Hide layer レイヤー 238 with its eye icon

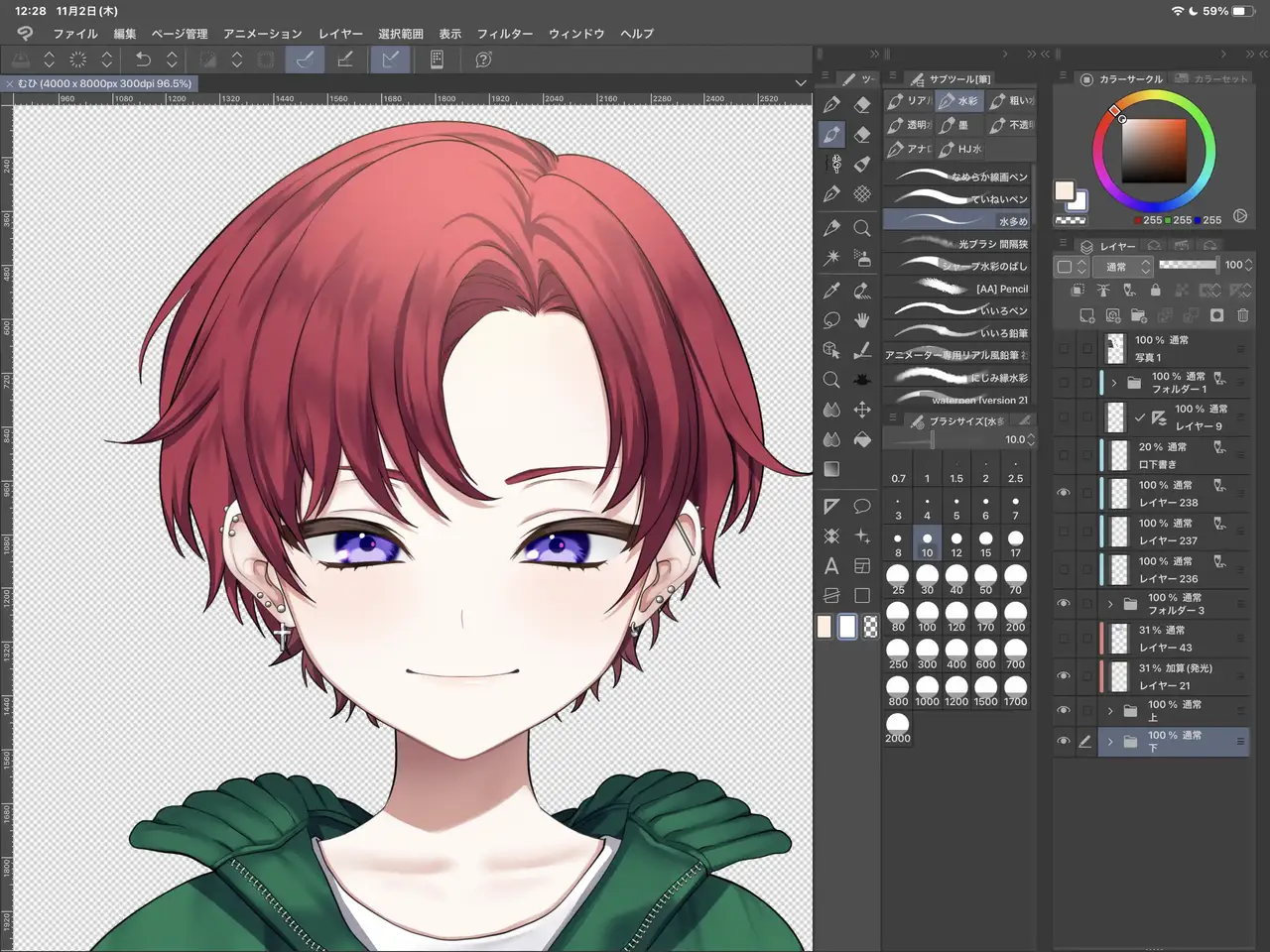[x=1064, y=493]
